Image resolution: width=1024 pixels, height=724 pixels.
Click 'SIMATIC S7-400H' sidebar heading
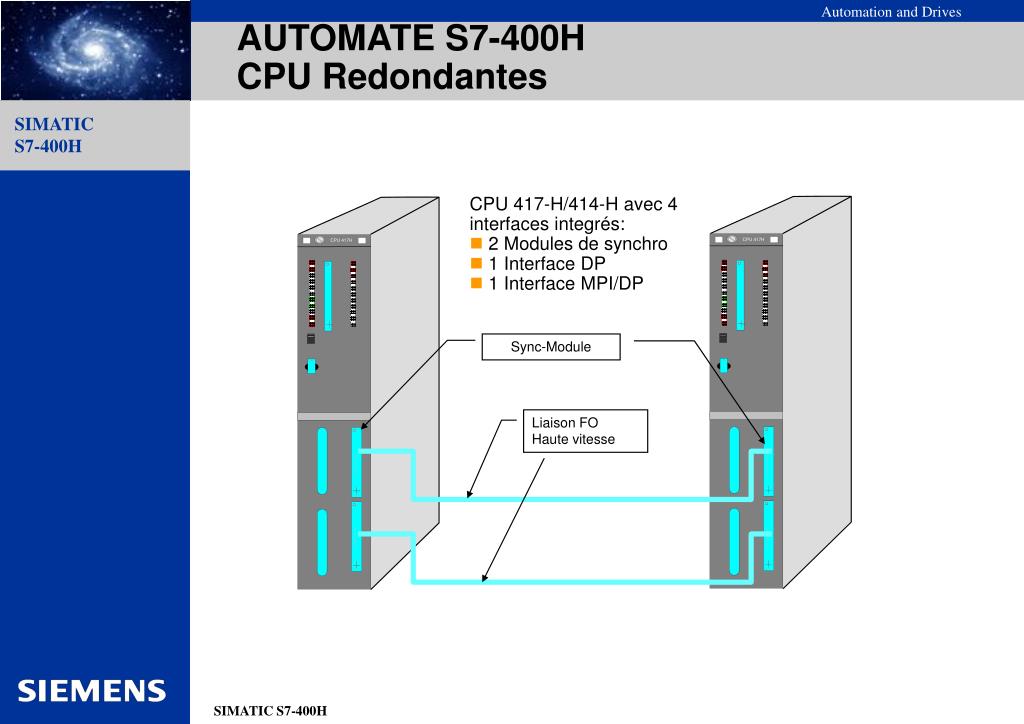[54, 135]
